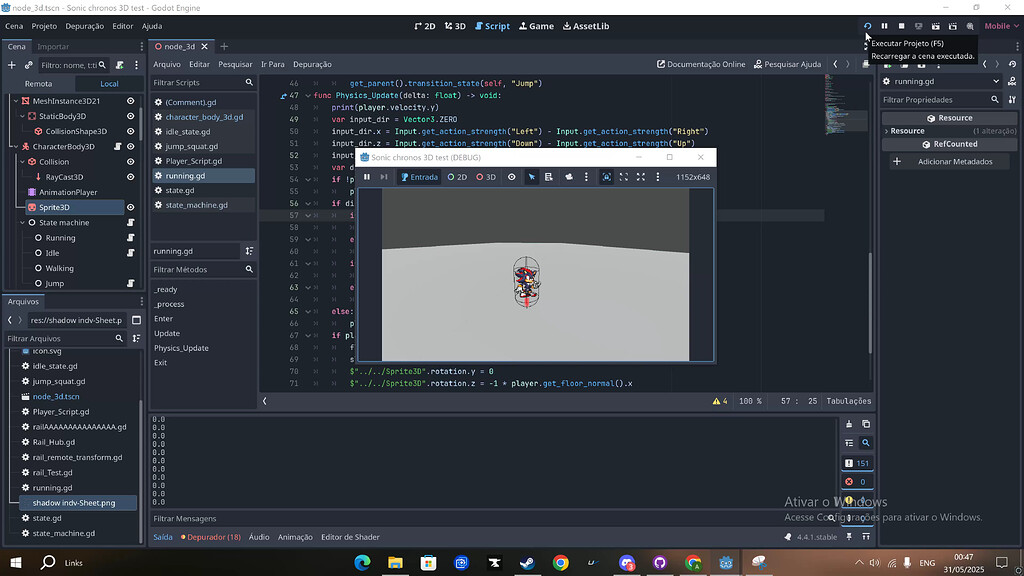Viewport: 1024px width, 576px height.
Task: Toggle visibility of CollisionShape3D
Action: pos(131,131)
